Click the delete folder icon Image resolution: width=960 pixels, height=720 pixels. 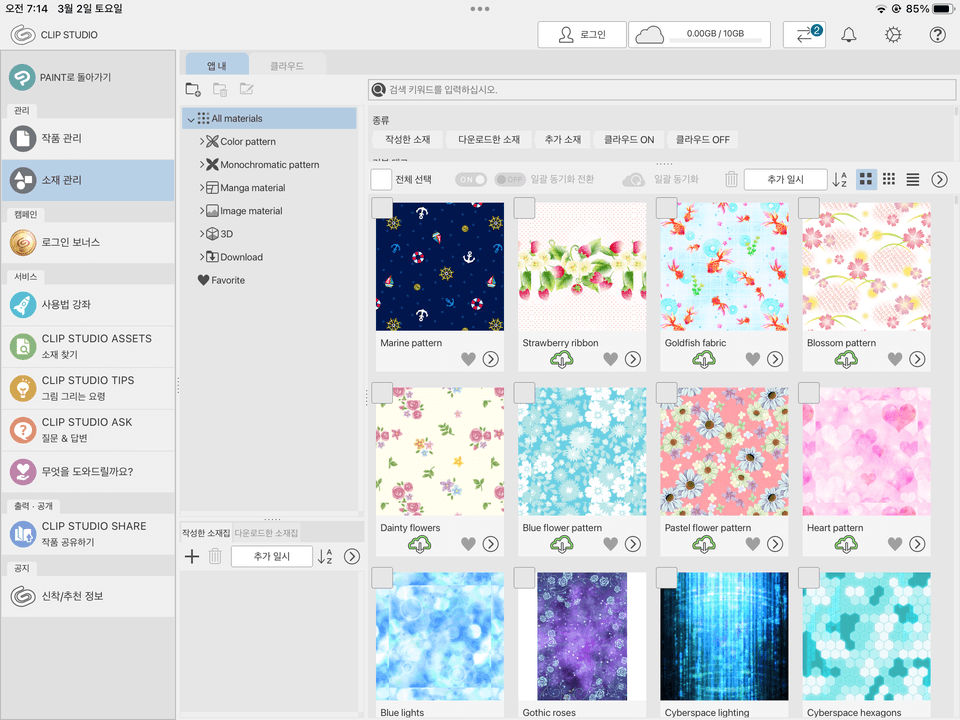[219, 90]
